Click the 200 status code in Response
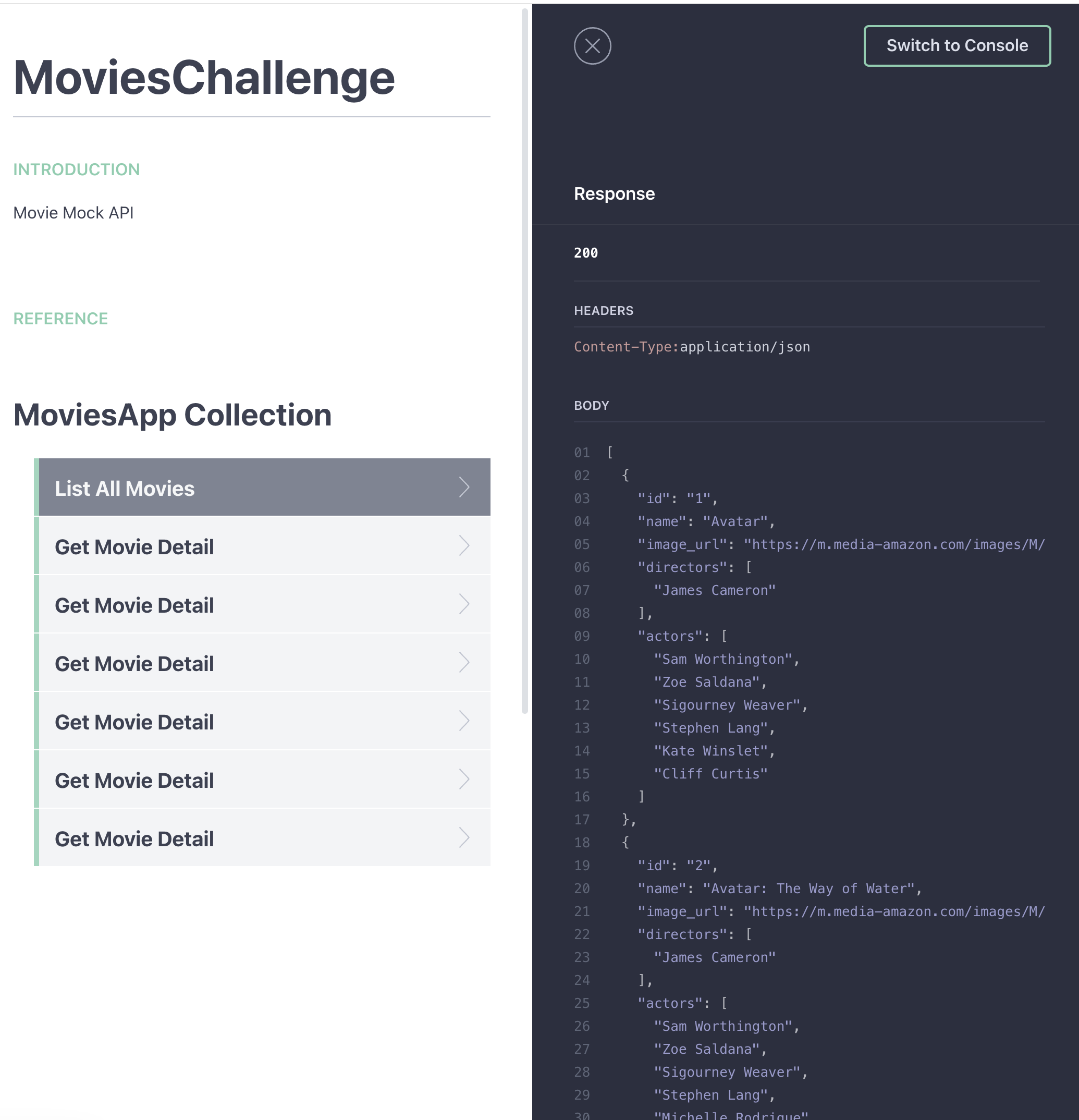The width and height of the screenshot is (1079, 1120). pyautogui.click(x=585, y=252)
